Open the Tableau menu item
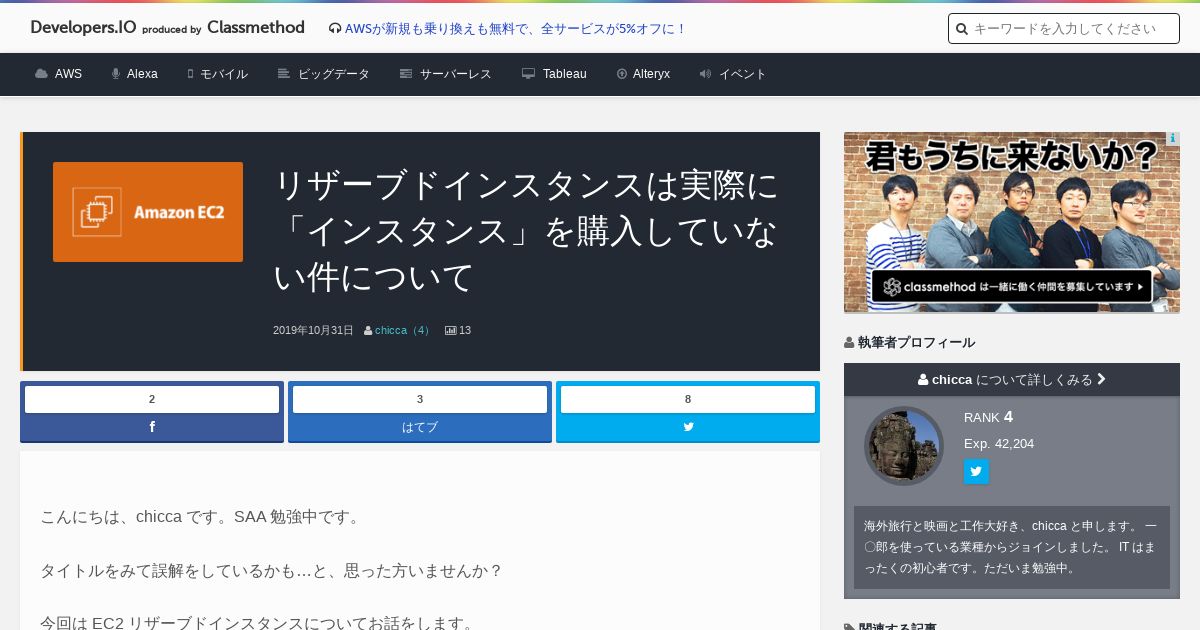Viewport: 1200px width, 630px height. pos(554,74)
